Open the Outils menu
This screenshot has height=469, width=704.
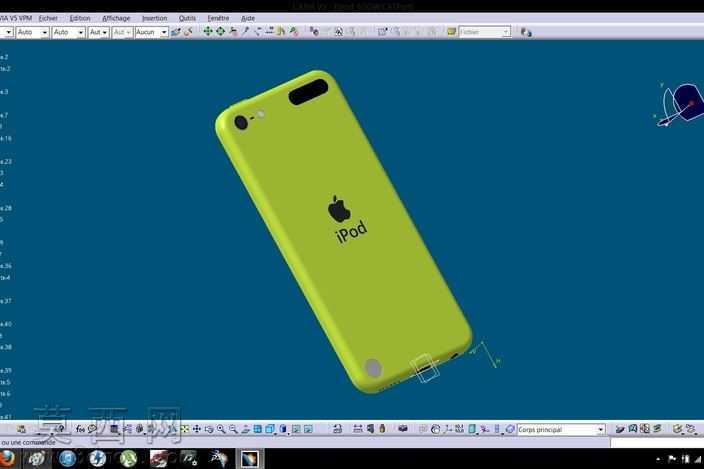pyautogui.click(x=187, y=18)
